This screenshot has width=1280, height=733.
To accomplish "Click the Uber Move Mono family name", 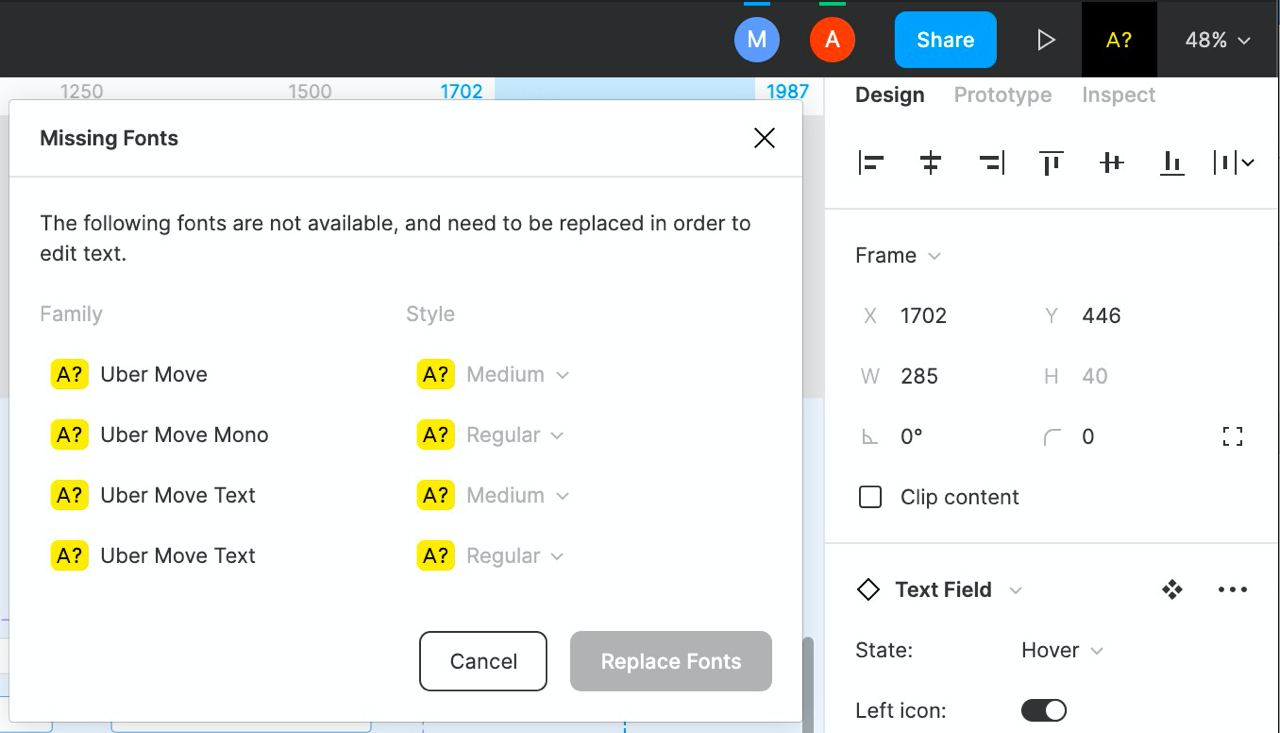I will coord(184,435).
